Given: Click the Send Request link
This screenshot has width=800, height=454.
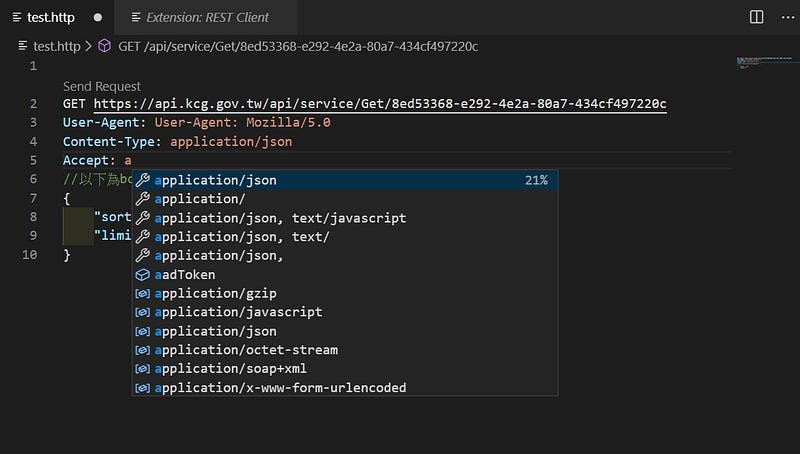Looking at the screenshot, I should [102, 87].
